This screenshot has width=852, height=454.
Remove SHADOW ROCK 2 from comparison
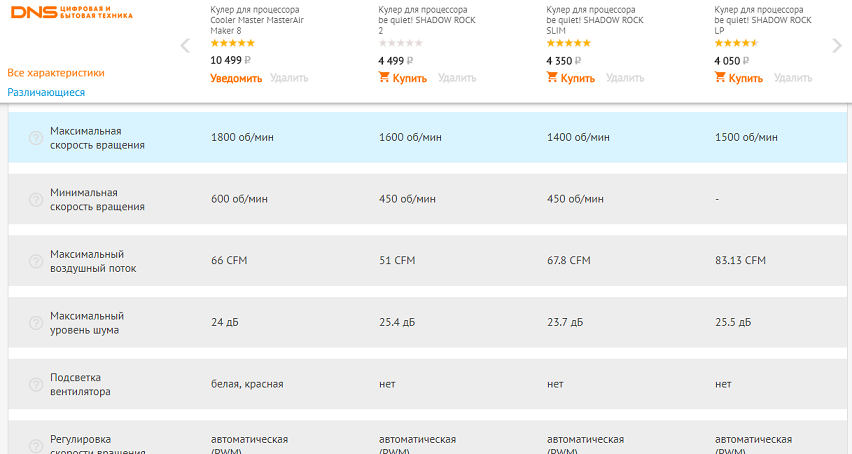[x=457, y=78]
